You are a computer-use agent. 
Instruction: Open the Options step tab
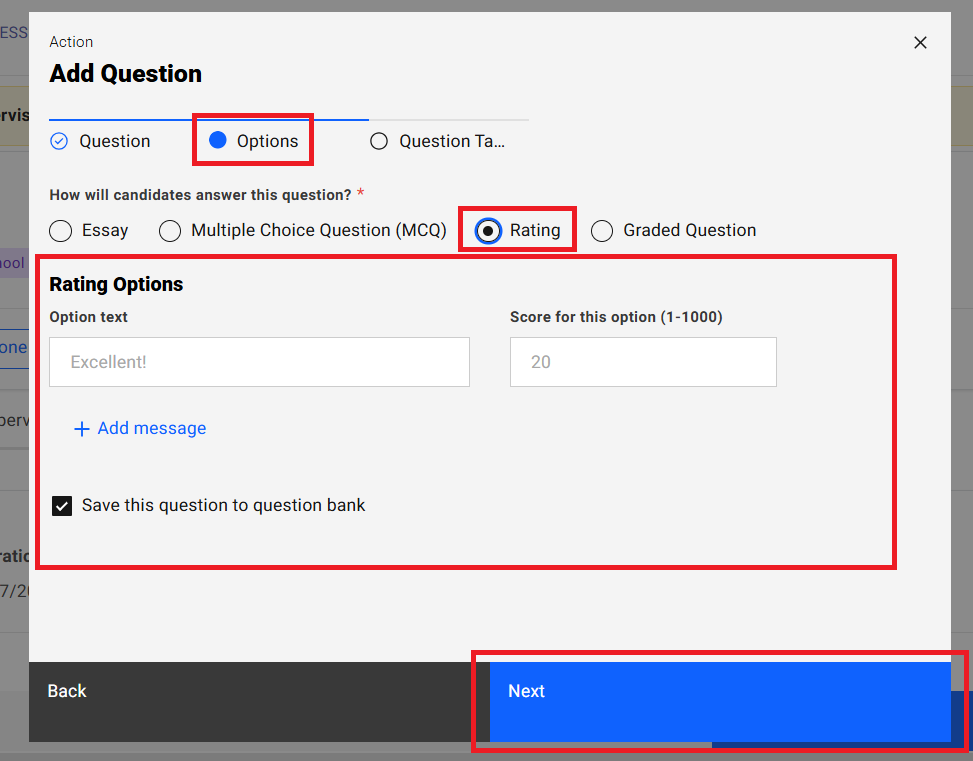(267, 141)
